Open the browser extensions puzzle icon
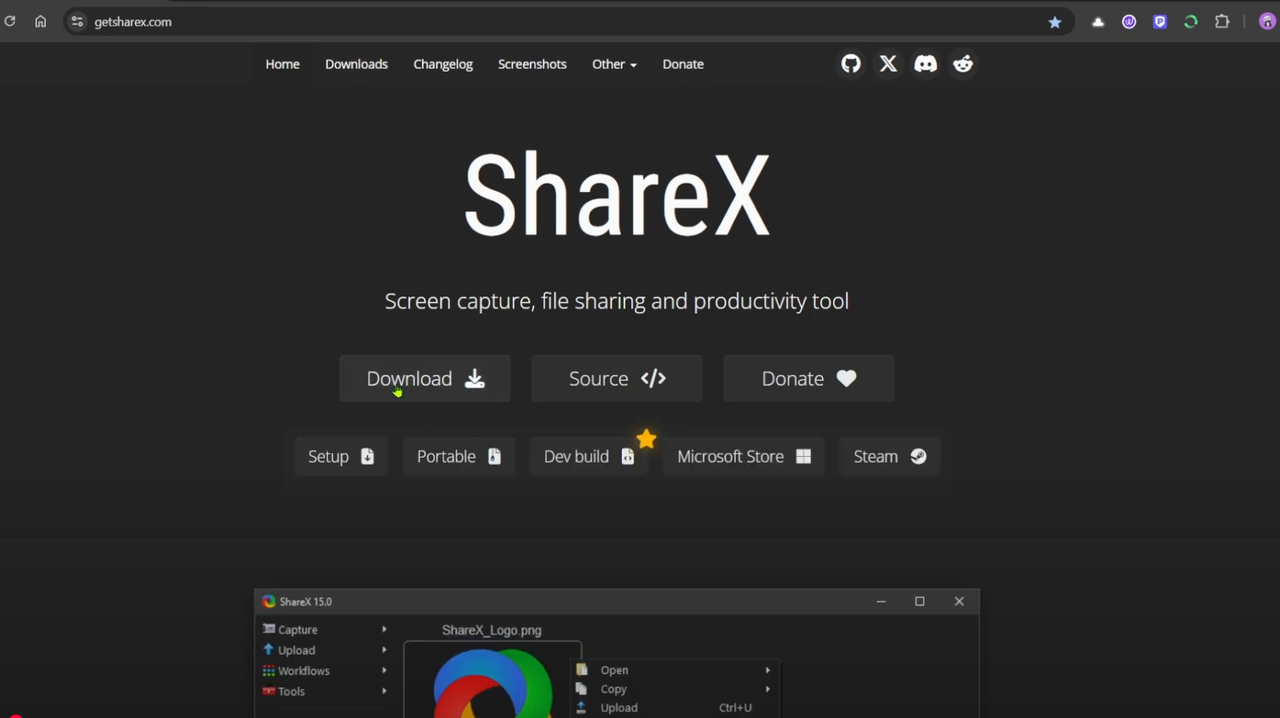 click(x=1222, y=21)
